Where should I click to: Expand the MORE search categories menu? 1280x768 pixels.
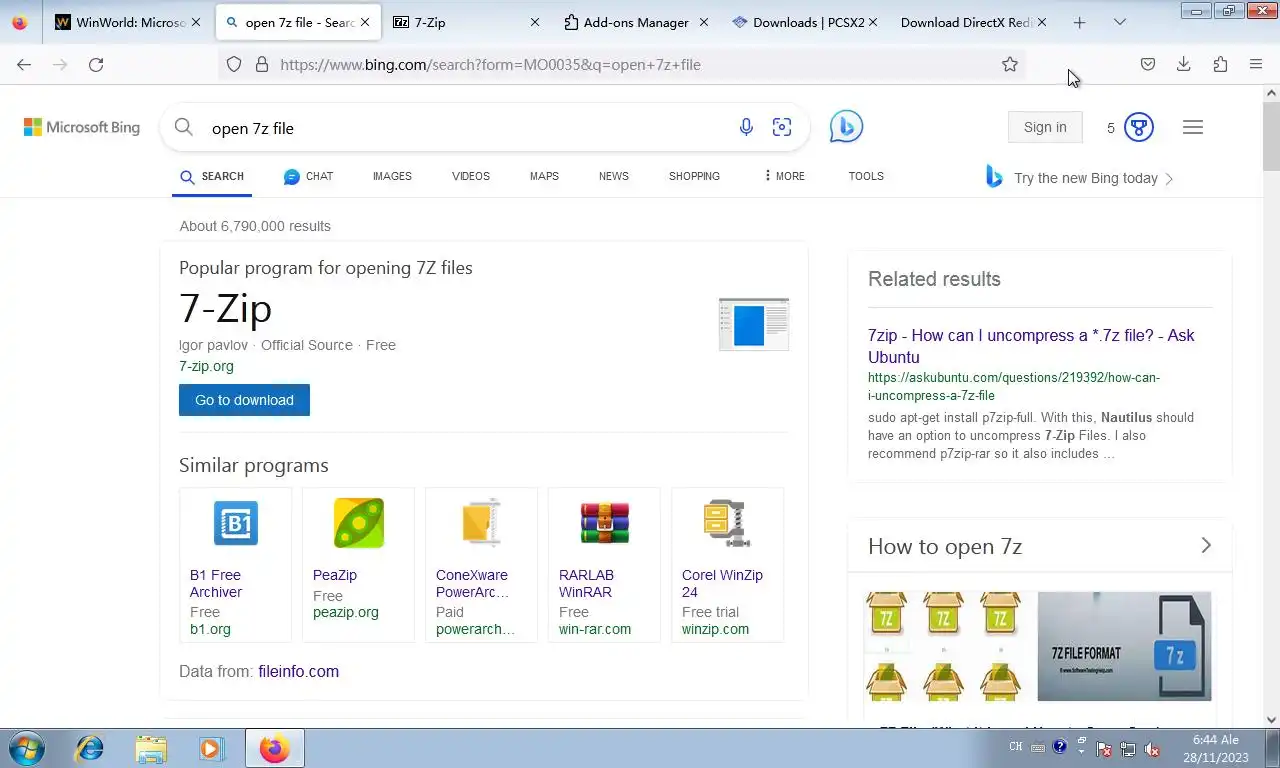click(784, 176)
